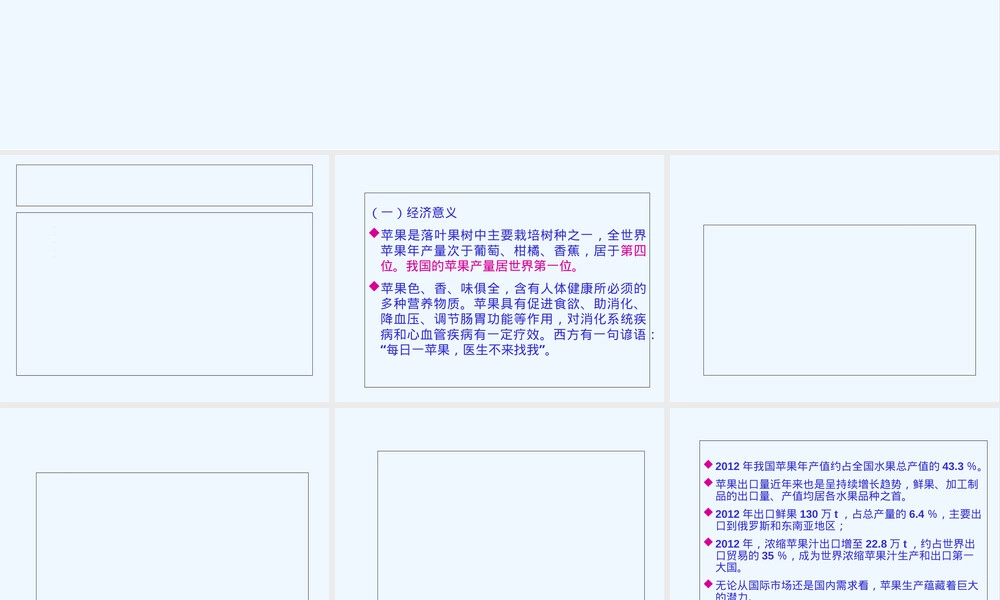Screen dimensions: 1000x600
Task: Open the slide thumbnail listing 2012 apple export statistics
Action: (835, 504)
